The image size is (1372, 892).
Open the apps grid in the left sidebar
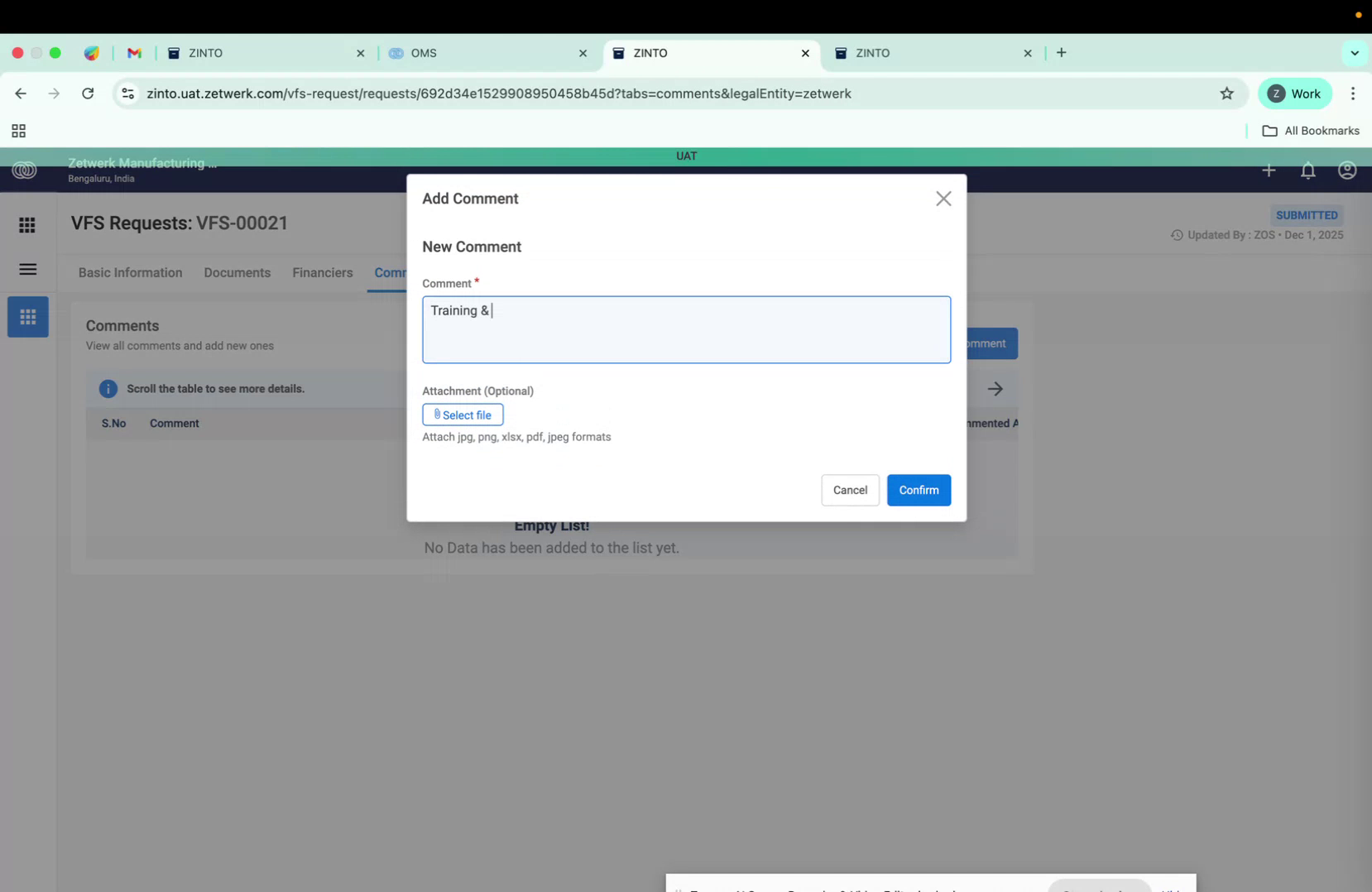26,224
